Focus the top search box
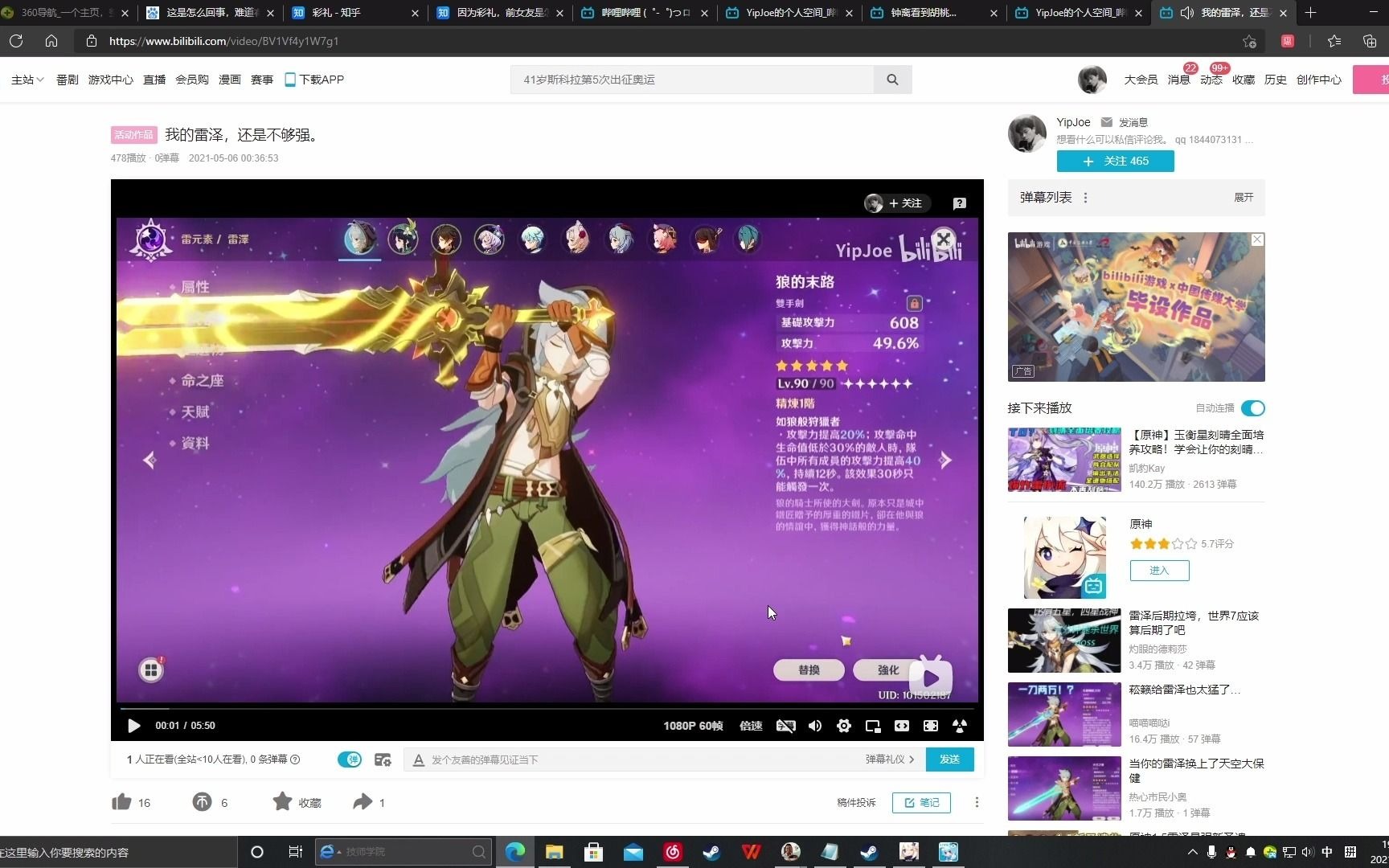Viewport: 1389px width, 868px height. coord(692,80)
